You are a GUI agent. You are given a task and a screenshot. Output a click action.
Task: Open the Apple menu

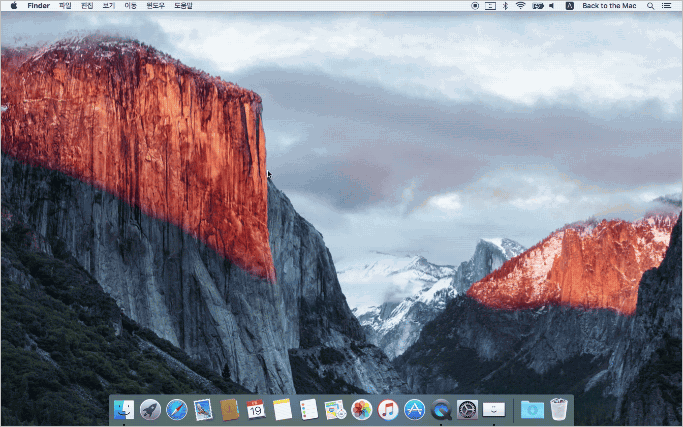tap(14, 6)
